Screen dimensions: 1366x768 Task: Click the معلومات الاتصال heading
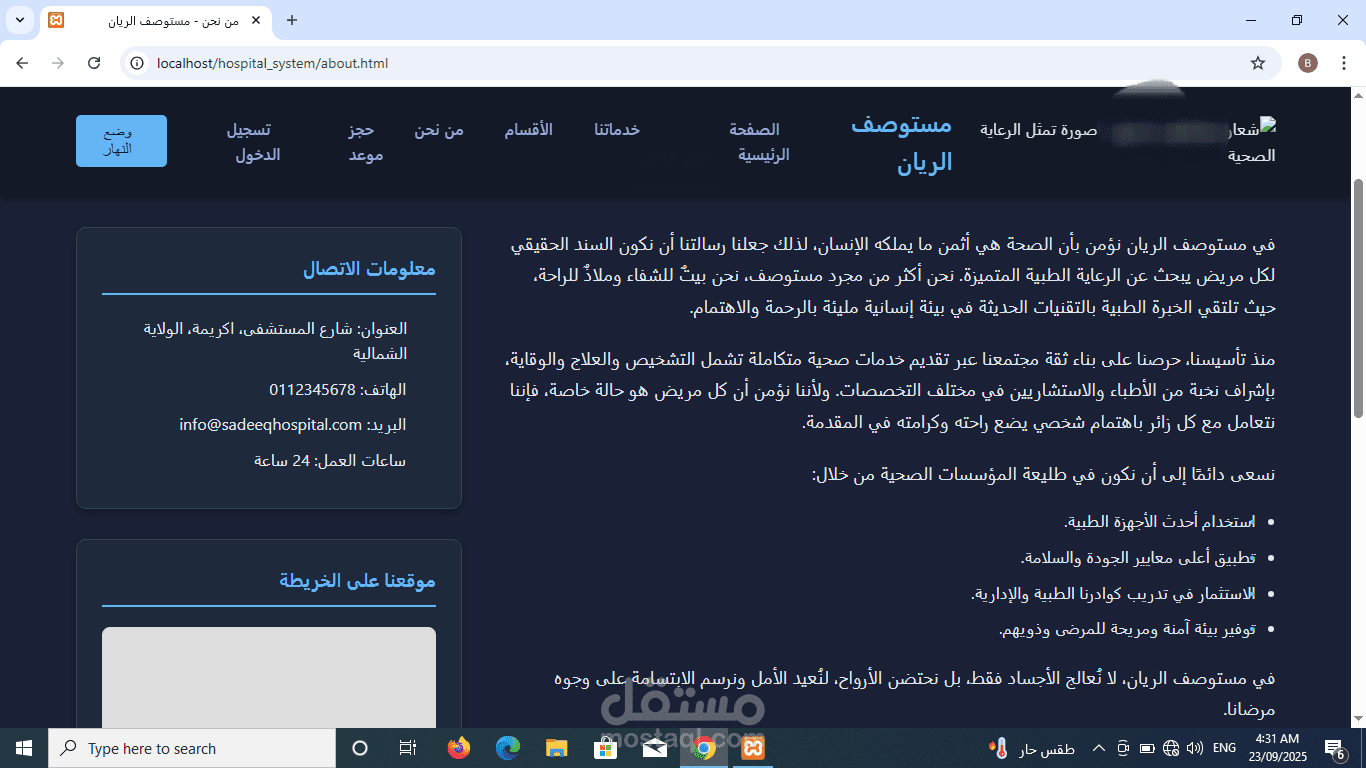coord(369,269)
